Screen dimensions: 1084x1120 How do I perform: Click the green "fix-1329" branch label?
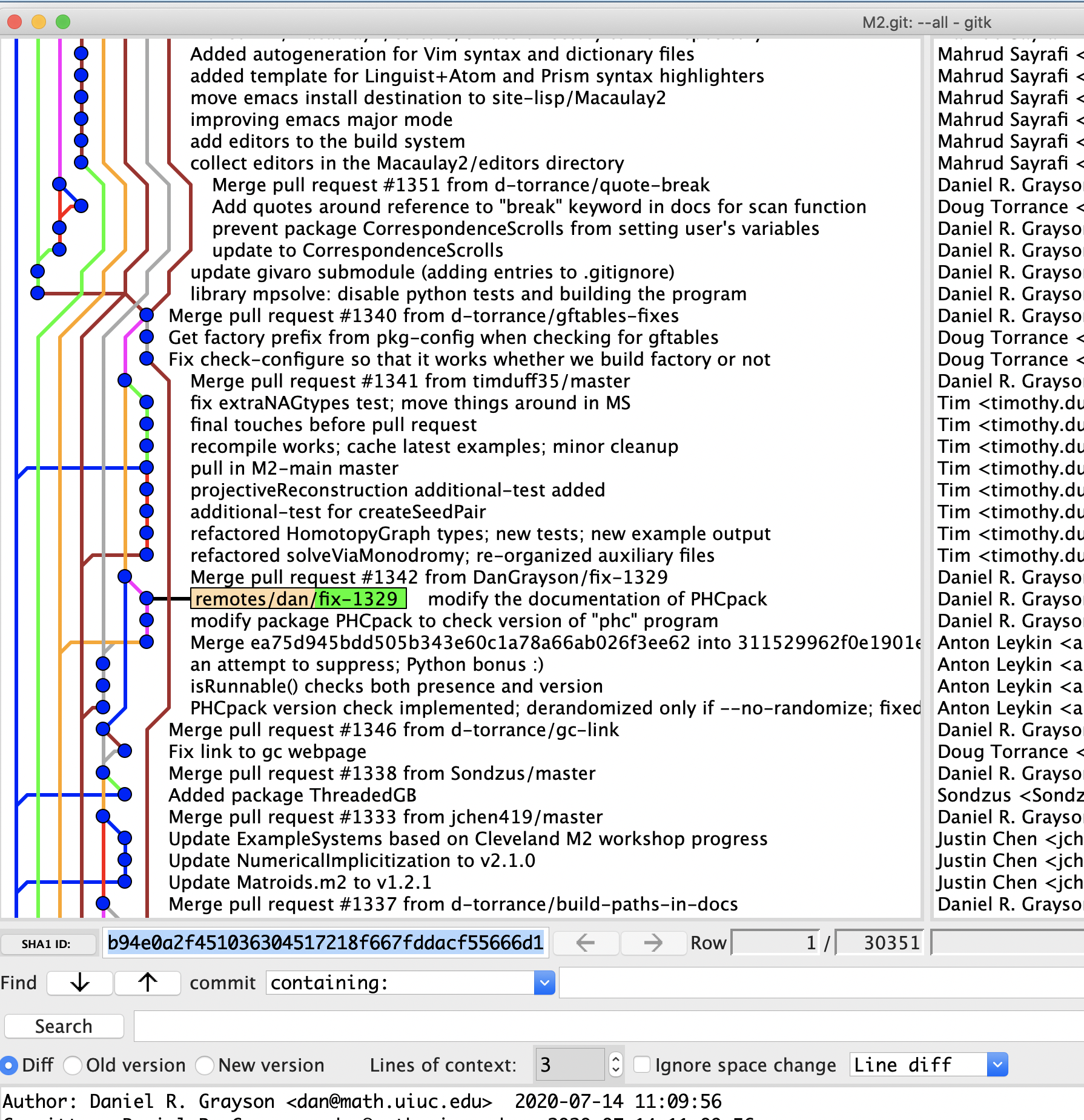pos(360,599)
